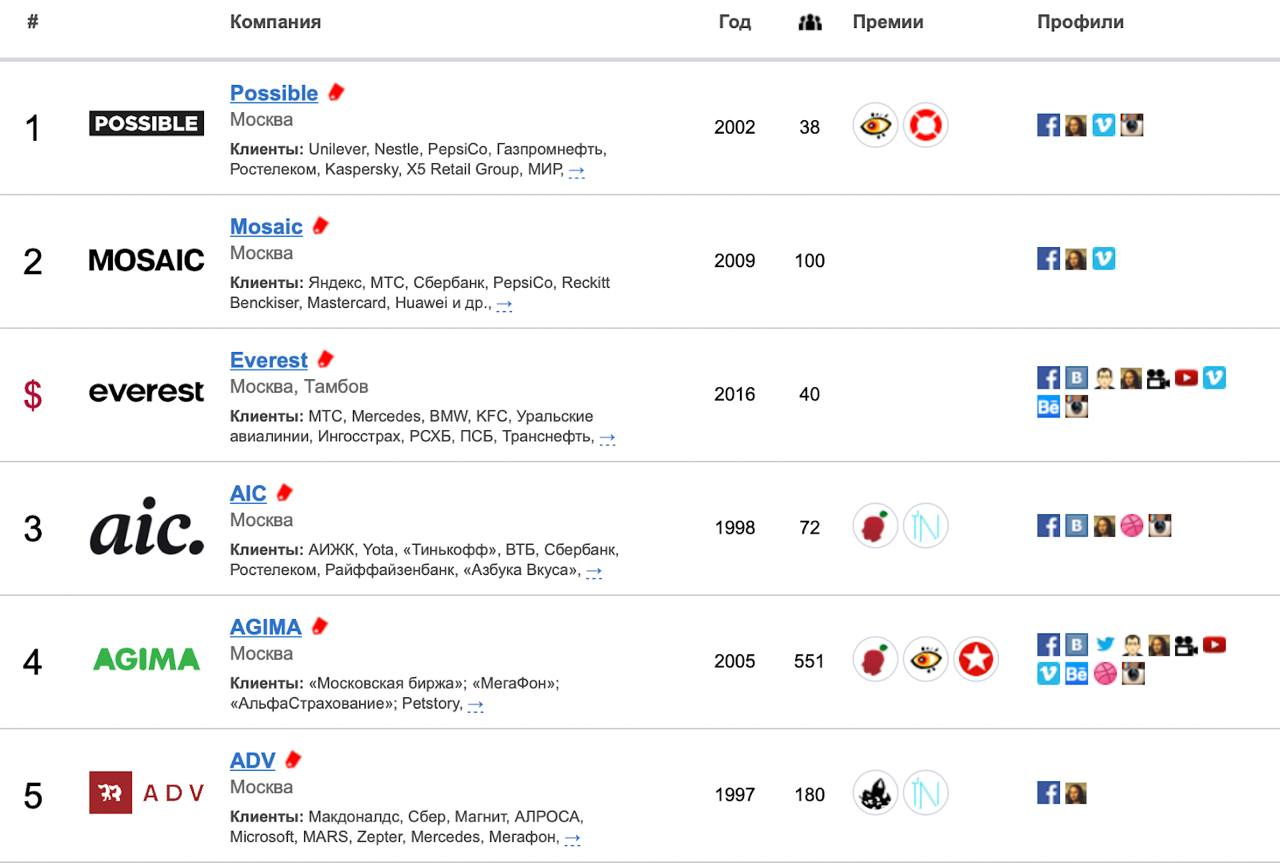Open Possible's Vimeo profile icon

(1103, 125)
